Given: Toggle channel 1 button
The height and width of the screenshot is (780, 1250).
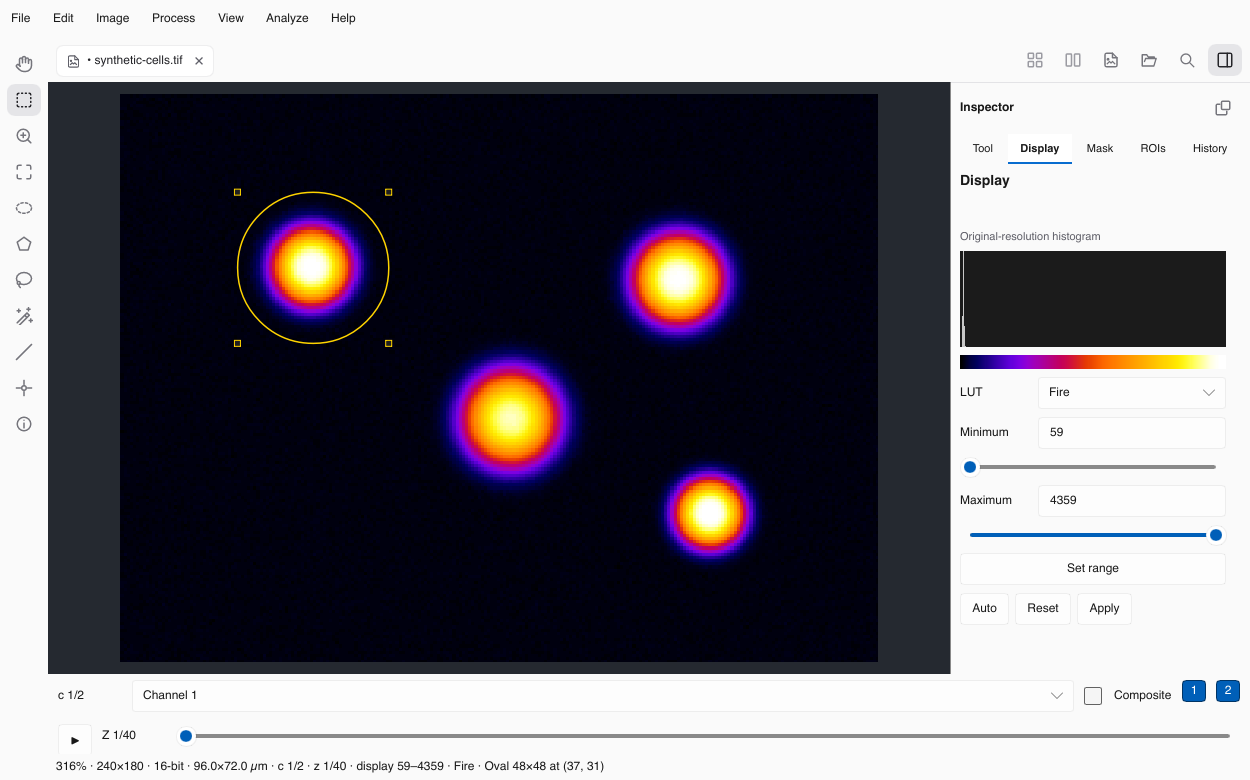Looking at the screenshot, I should 1194,691.
